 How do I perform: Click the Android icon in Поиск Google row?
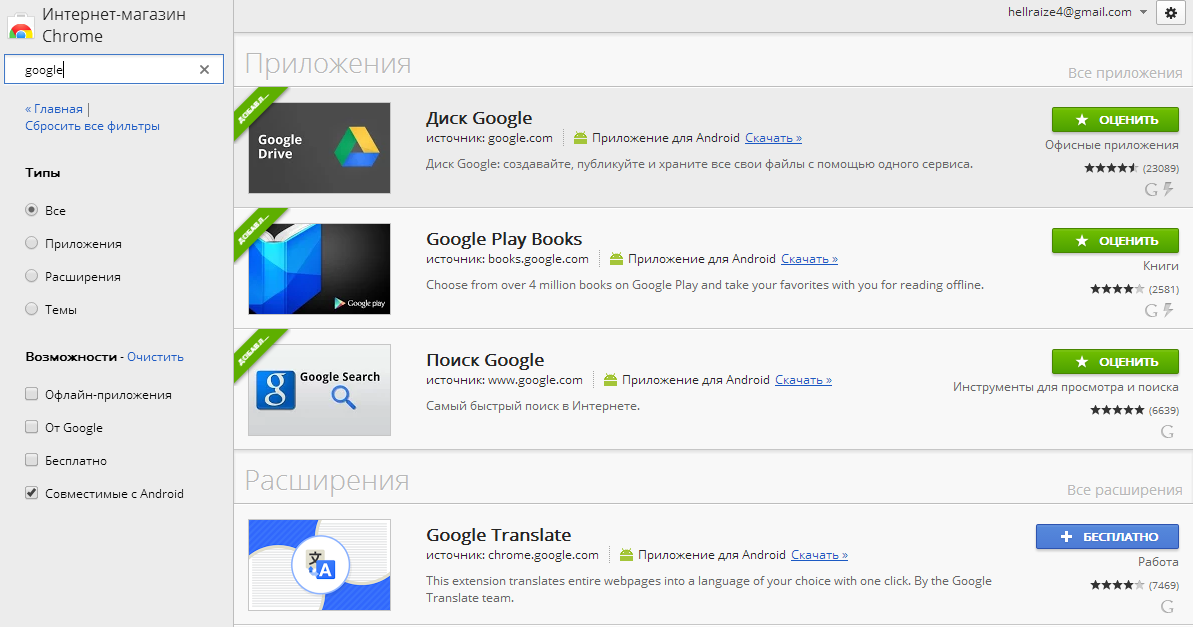coord(610,380)
